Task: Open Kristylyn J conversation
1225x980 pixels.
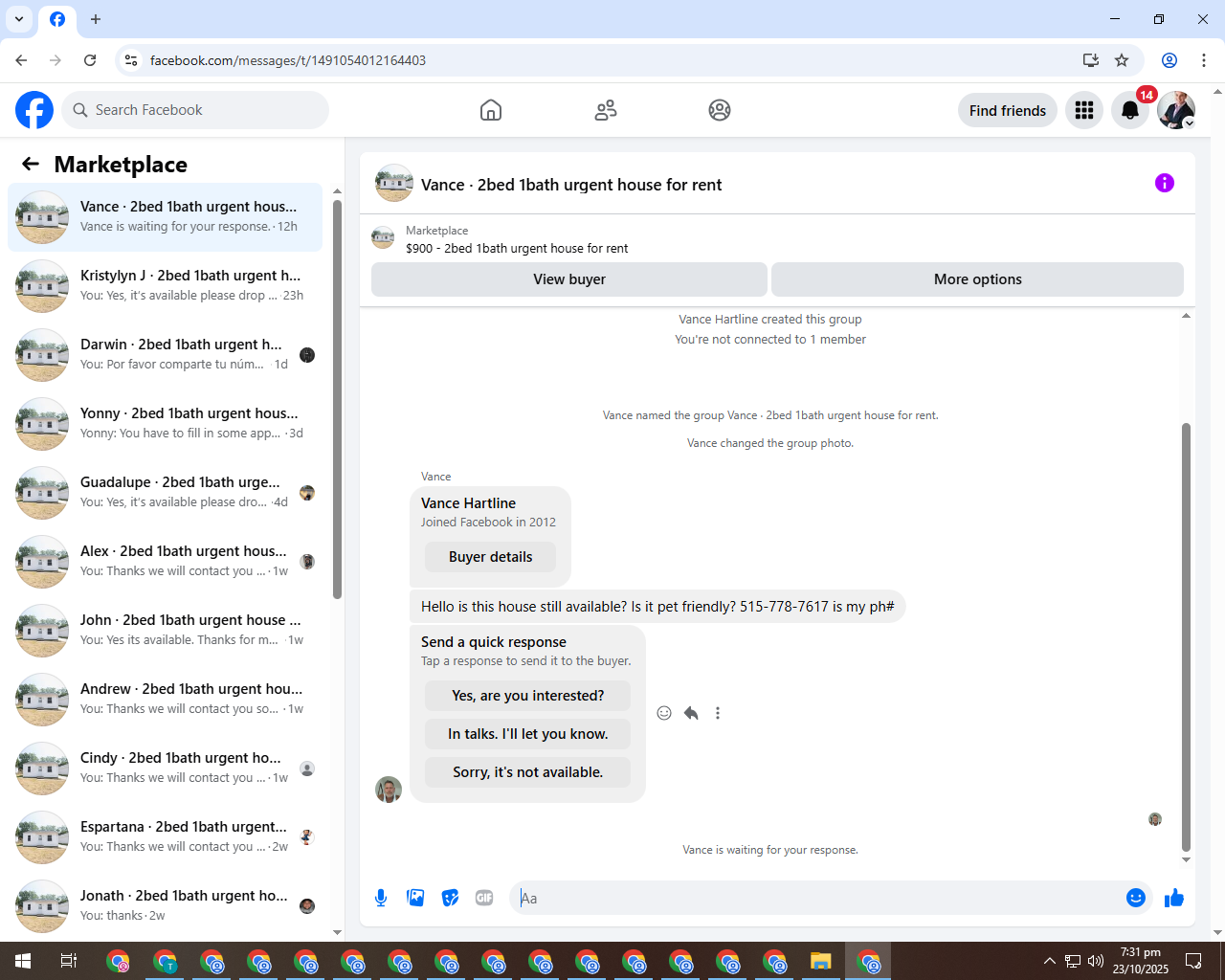Action: click(x=165, y=286)
